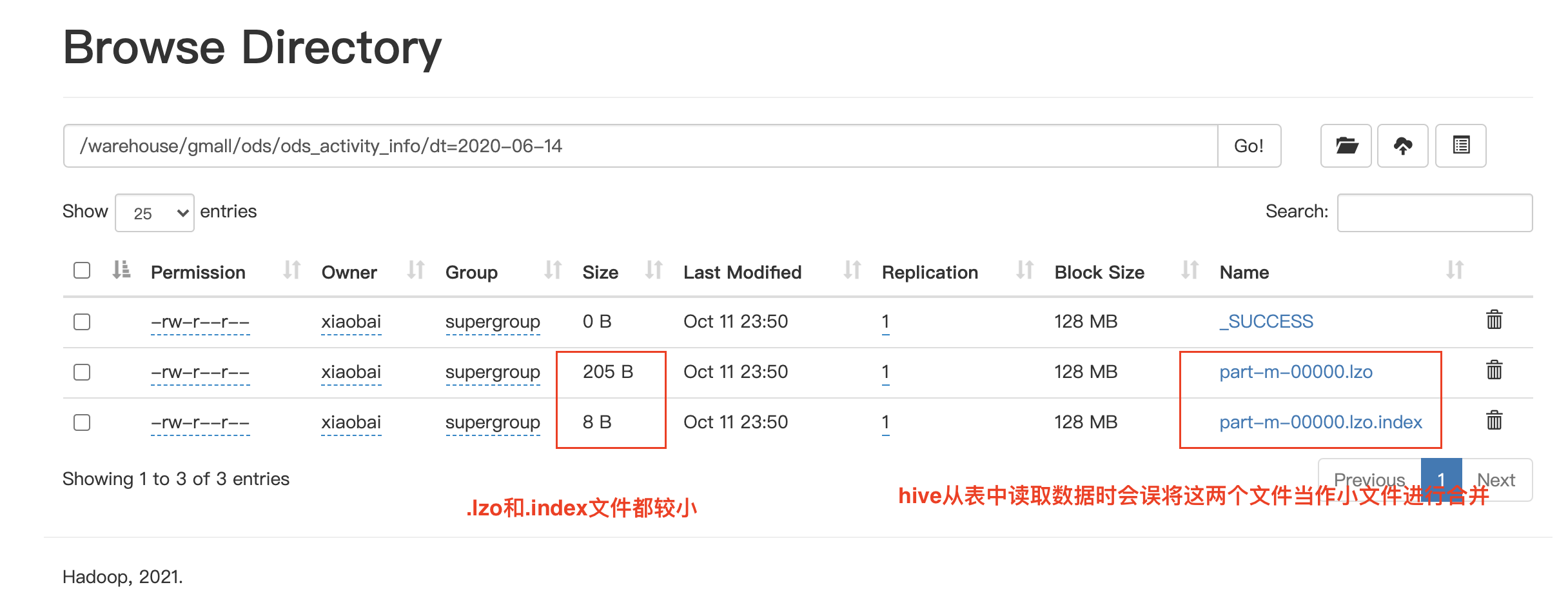
Task: Sort by Last Modified column arrows
Action: point(852,270)
